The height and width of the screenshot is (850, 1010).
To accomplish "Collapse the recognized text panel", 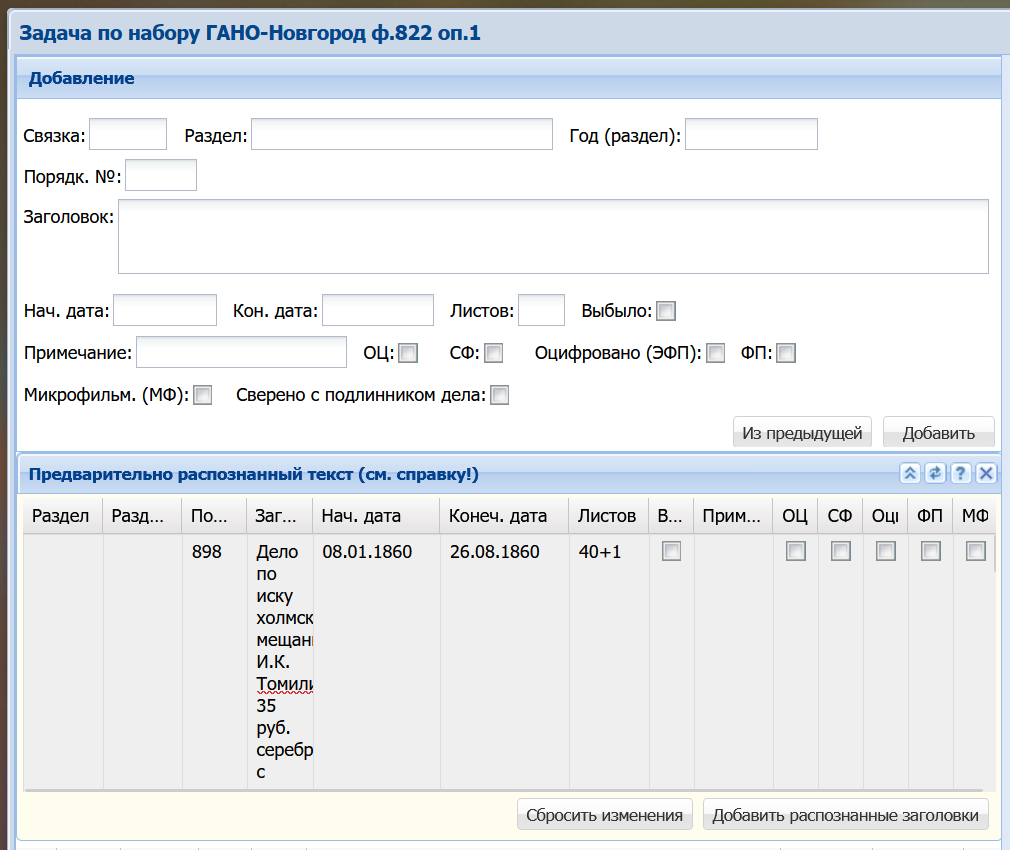I will click(910, 473).
